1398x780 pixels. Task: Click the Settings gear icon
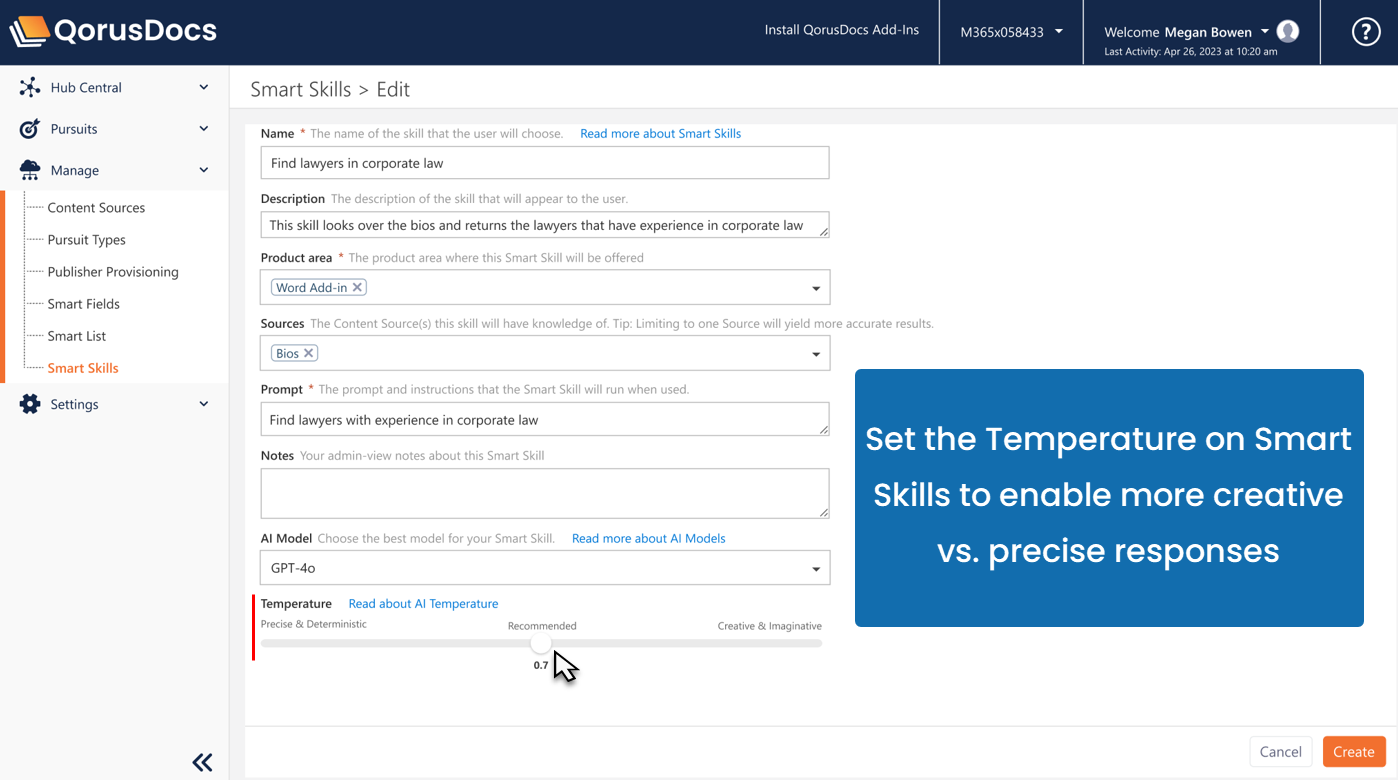pos(30,404)
